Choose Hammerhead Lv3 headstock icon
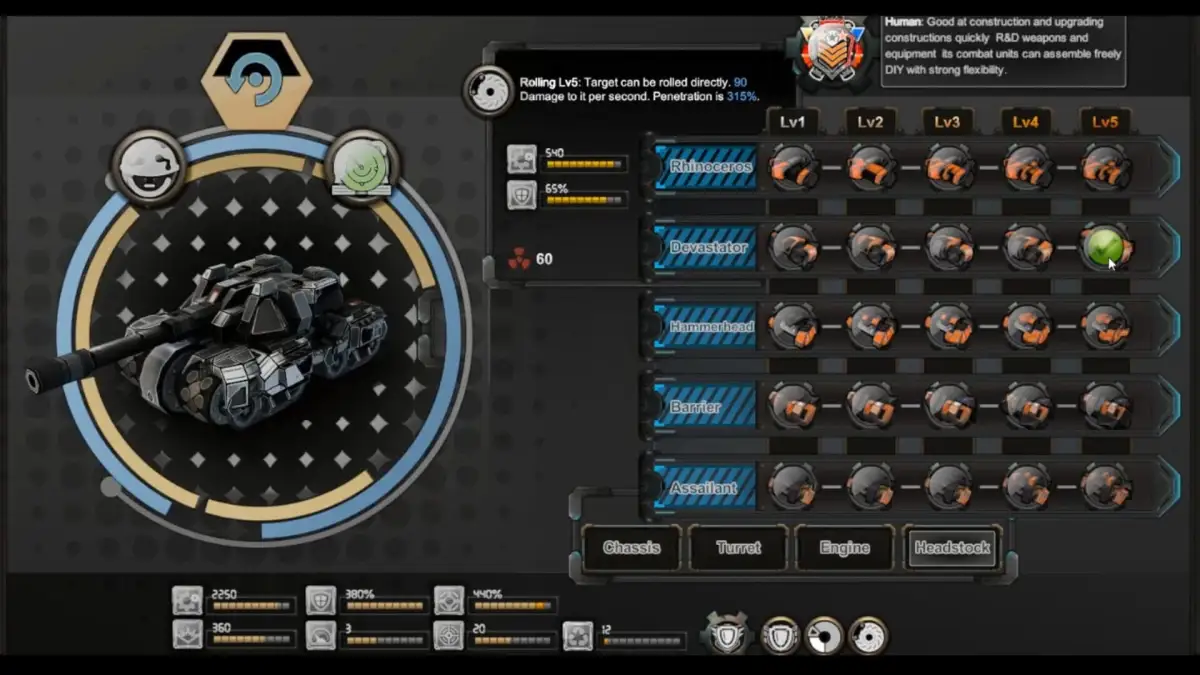Viewport: 1200px width, 675px height. (x=948, y=327)
